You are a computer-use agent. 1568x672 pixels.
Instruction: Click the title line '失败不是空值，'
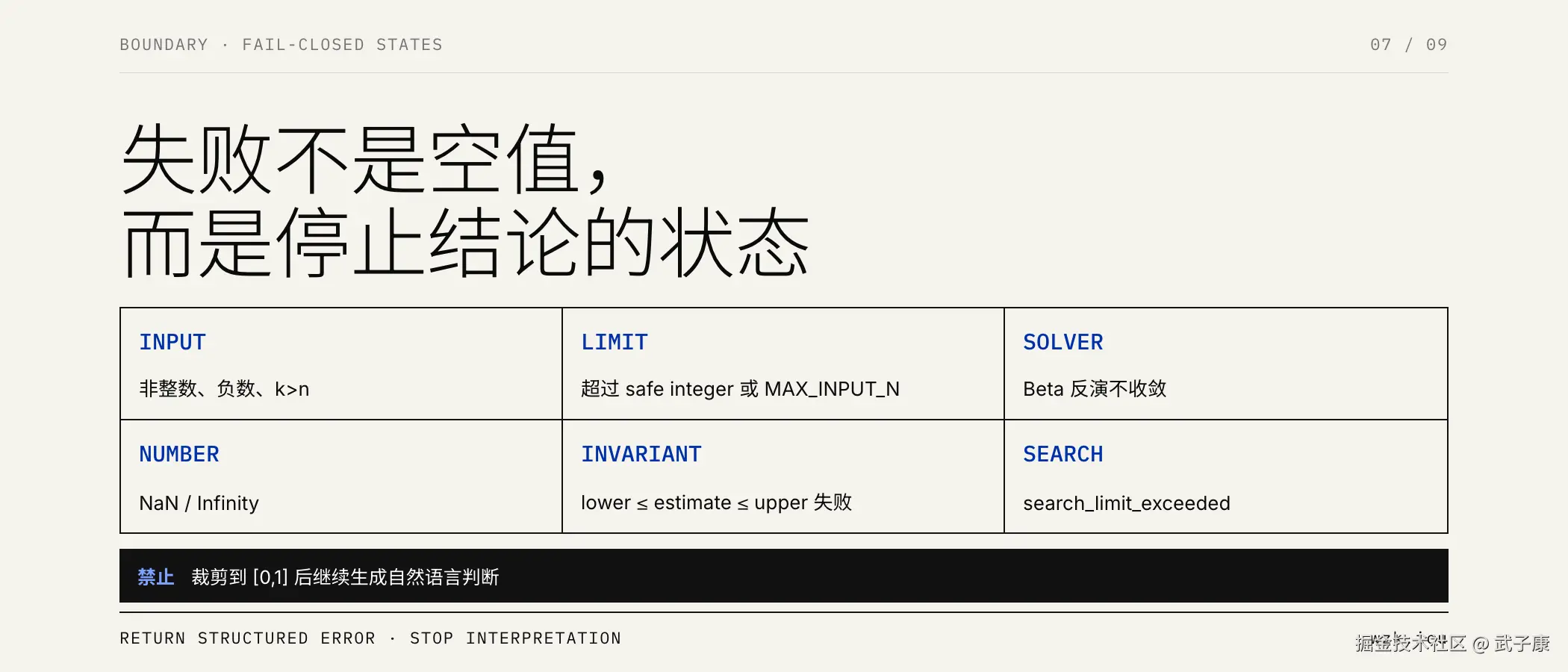tap(364, 159)
